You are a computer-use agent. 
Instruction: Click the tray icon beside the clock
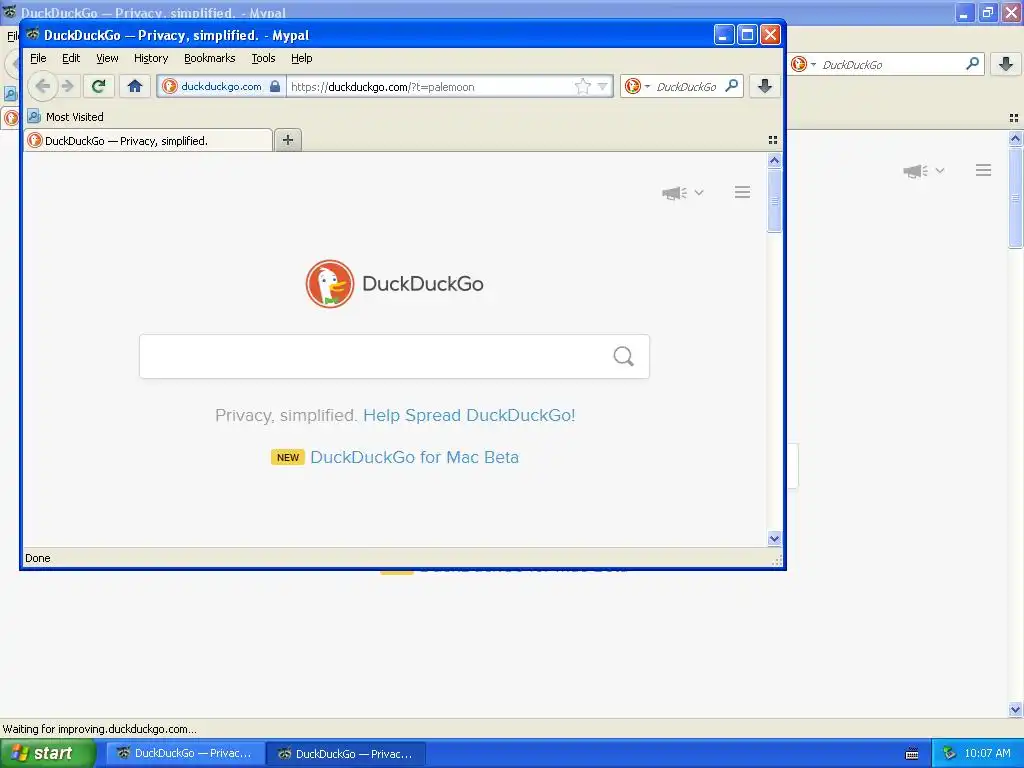point(949,753)
